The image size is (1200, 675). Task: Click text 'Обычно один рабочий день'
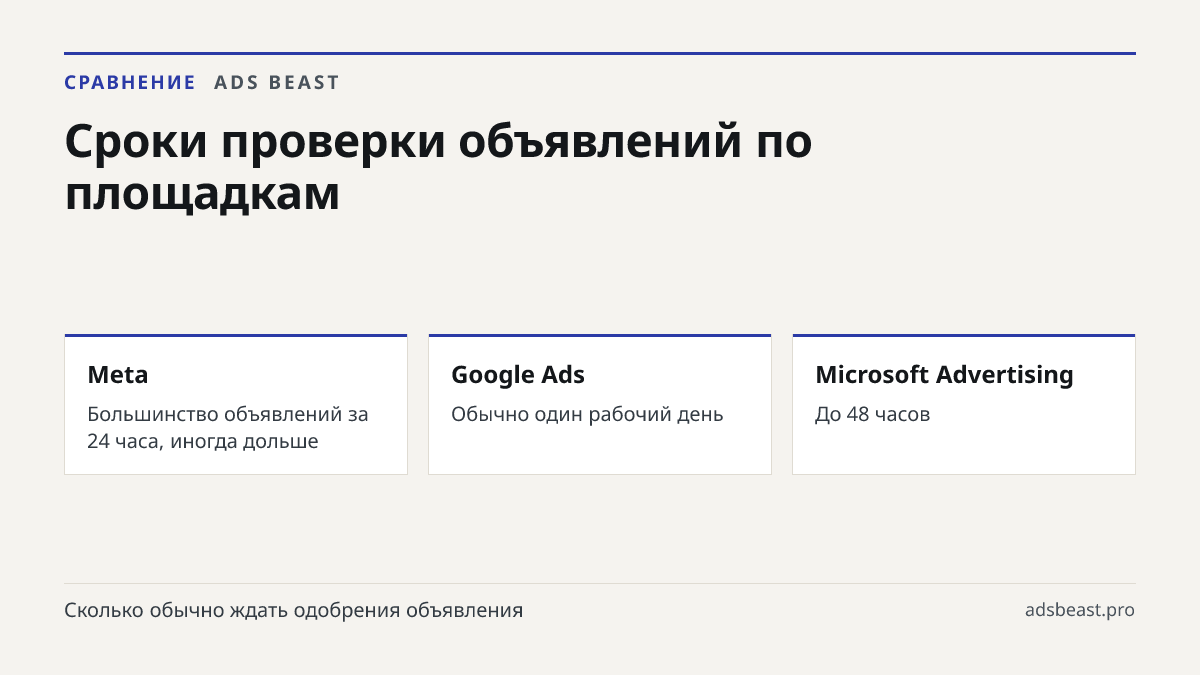point(587,414)
